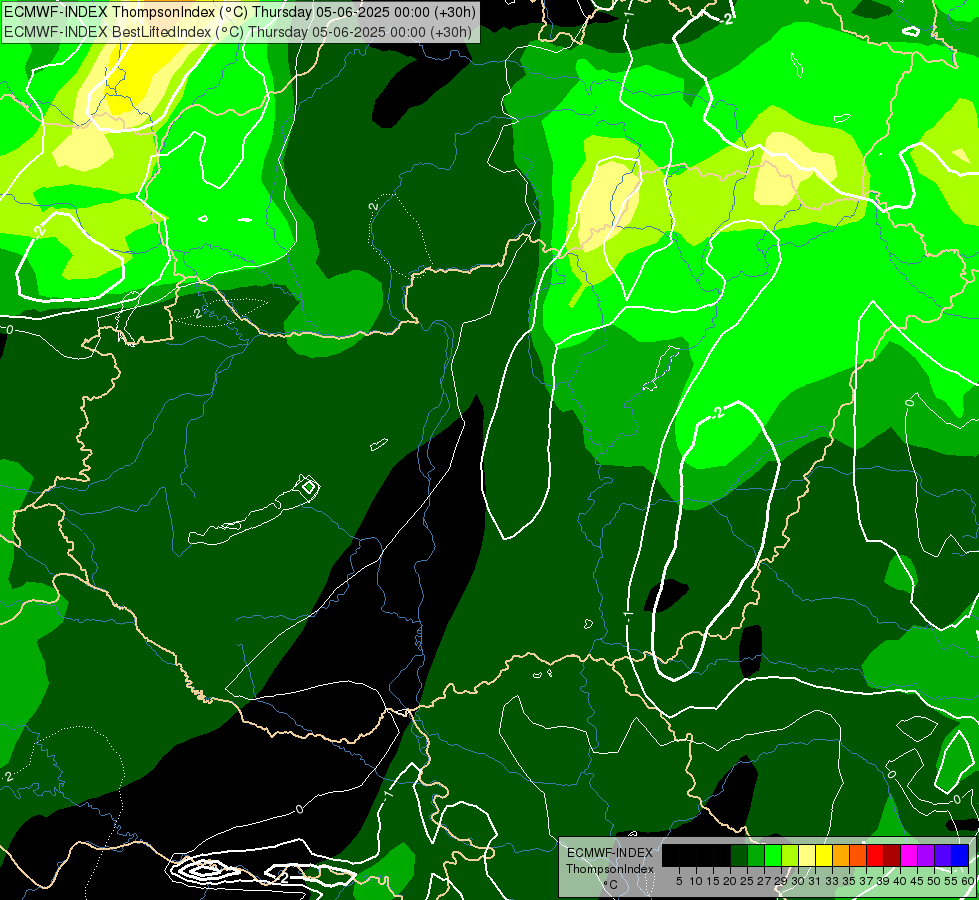Click the pure yellow 31–33 legend swatch
Image resolution: width=979 pixels, height=900 pixels.
tap(824, 855)
